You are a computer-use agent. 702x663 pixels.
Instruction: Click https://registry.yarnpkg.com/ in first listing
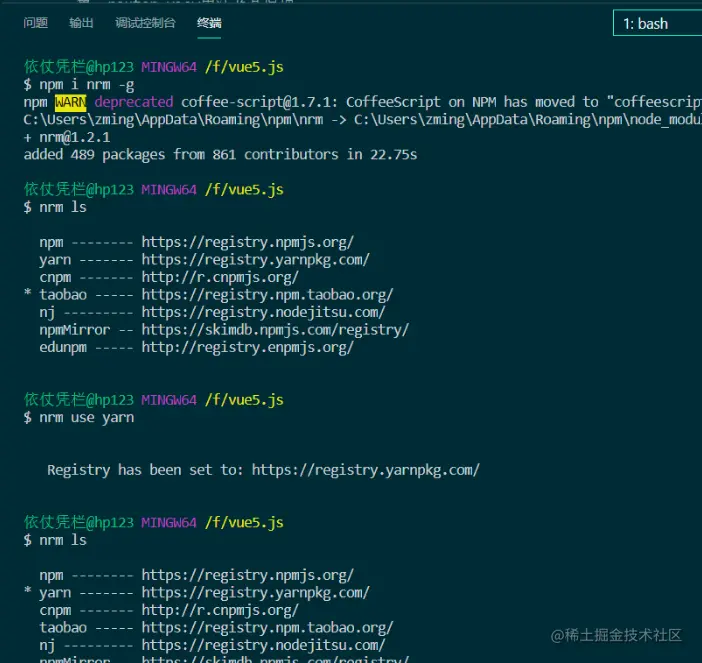pos(256,260)
